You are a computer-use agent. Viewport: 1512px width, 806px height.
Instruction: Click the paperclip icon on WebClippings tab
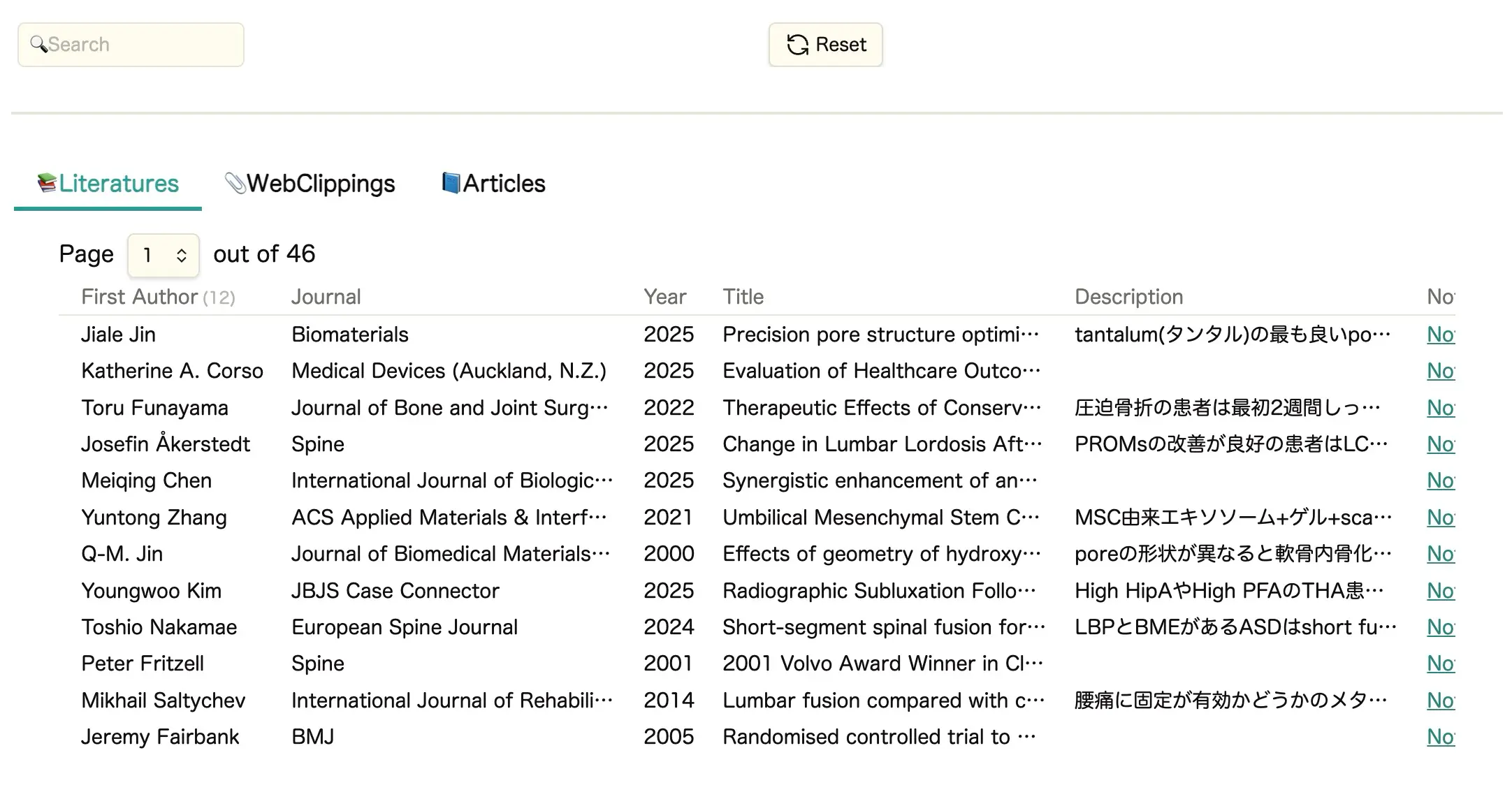pos(235,183)
